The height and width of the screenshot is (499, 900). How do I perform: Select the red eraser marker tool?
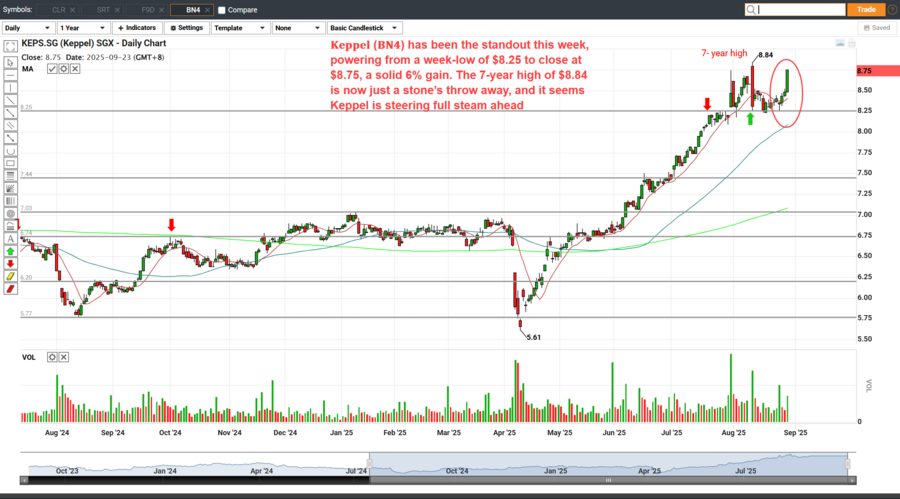(10, 289)
